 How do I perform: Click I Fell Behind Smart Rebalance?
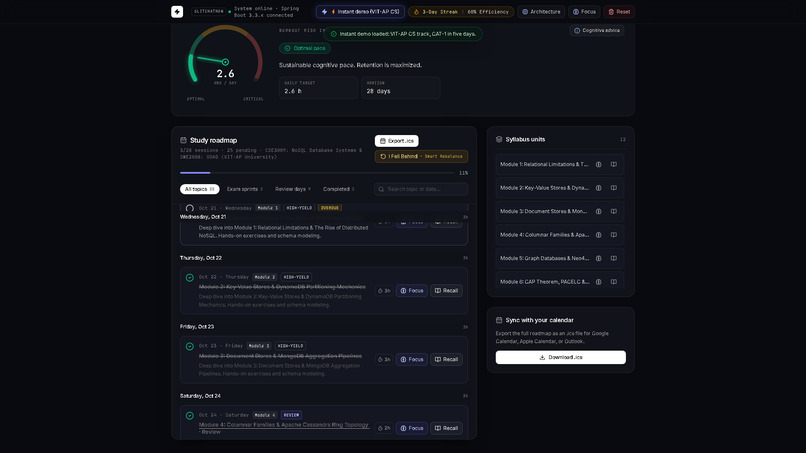coord(421,156)
